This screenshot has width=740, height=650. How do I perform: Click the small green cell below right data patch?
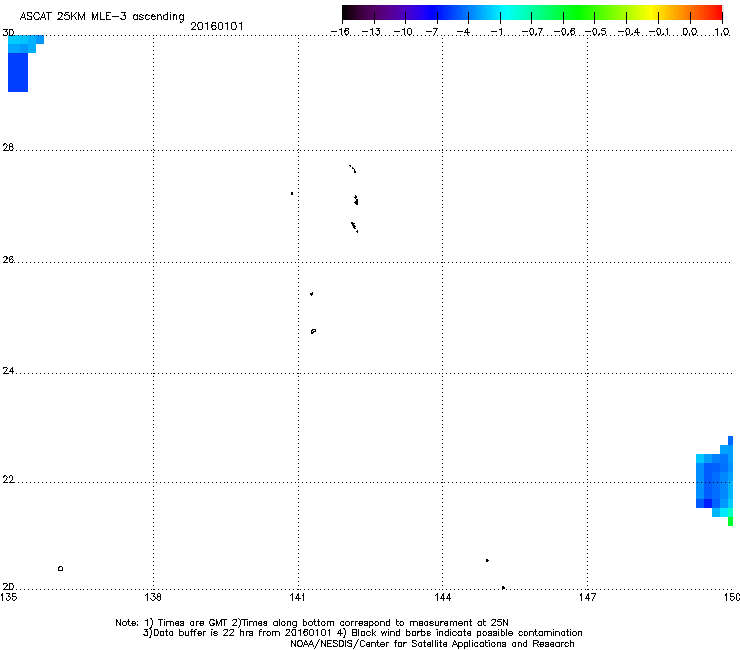(x=731, y=521)
